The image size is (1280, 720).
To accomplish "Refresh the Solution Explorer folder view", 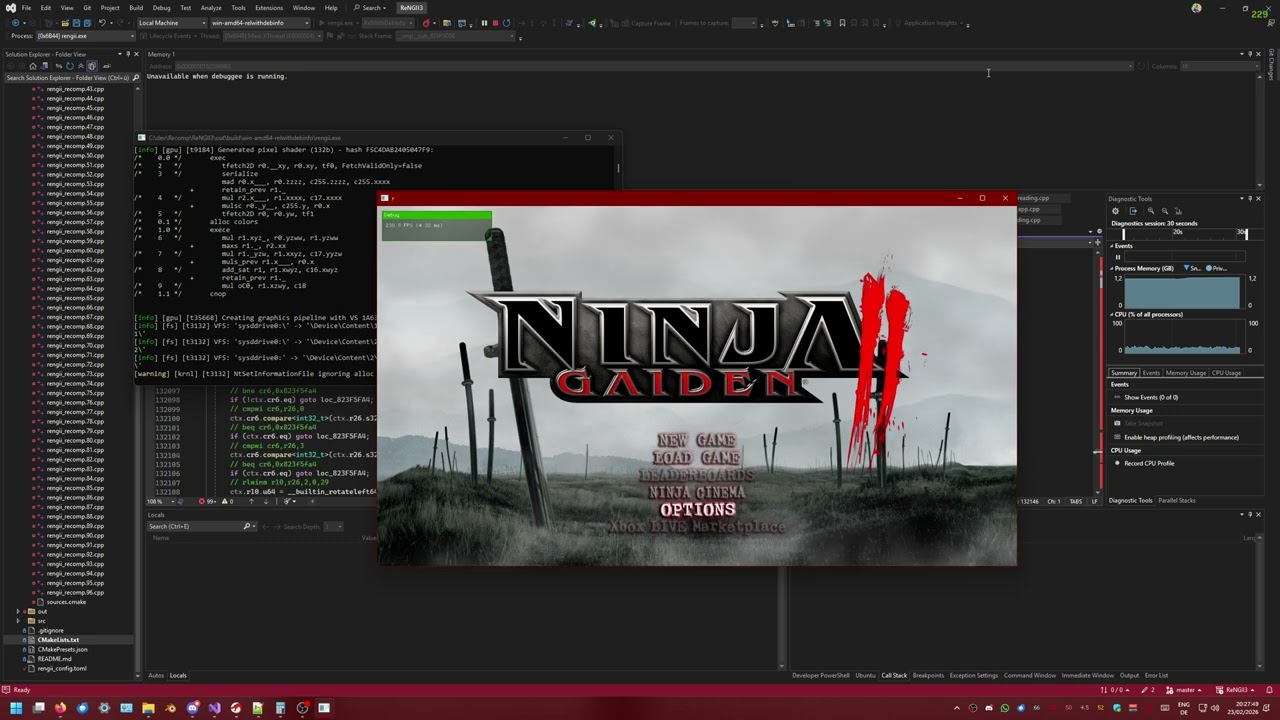I will (69, 66).
